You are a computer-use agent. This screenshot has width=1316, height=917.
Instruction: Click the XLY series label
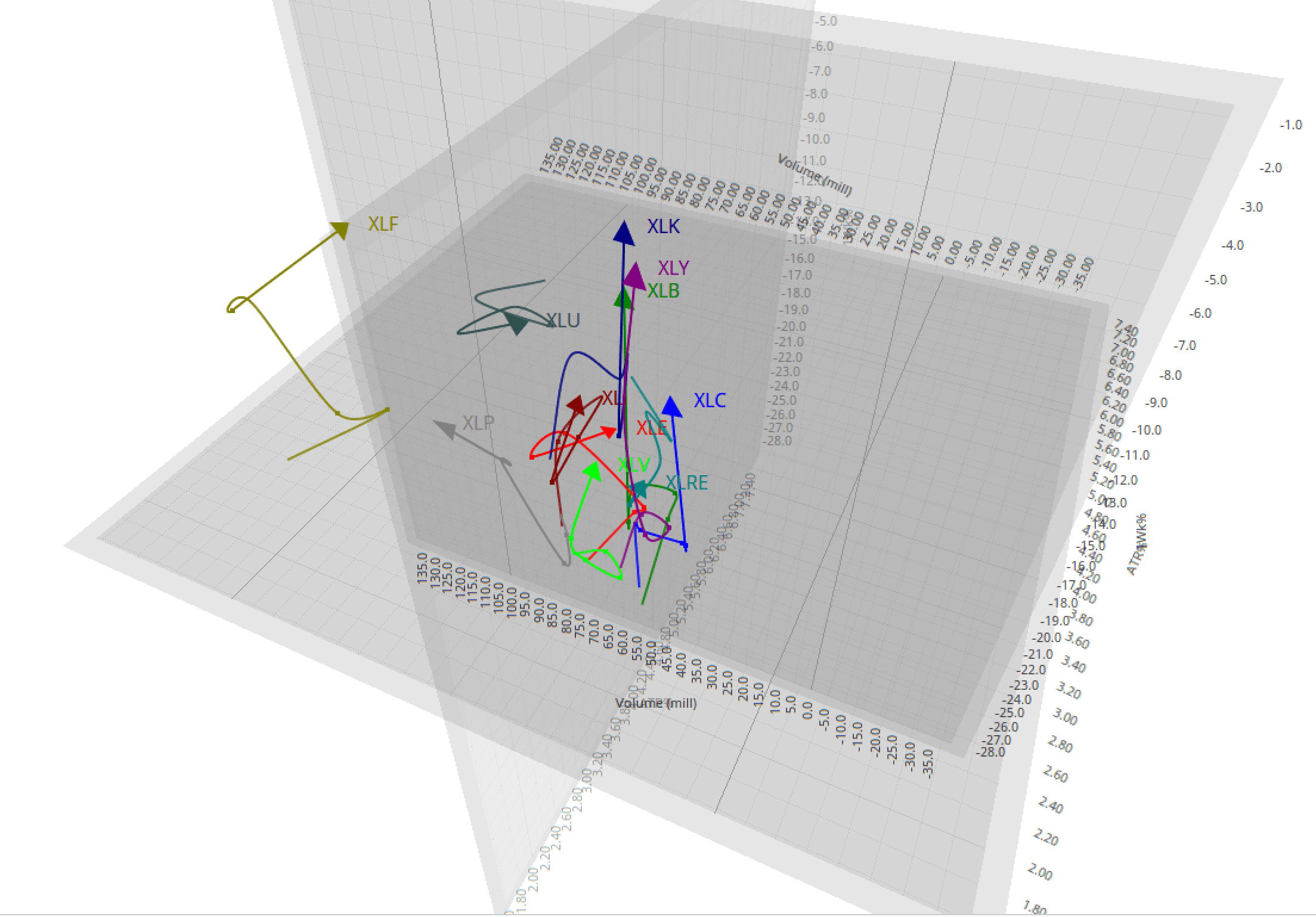674,268
